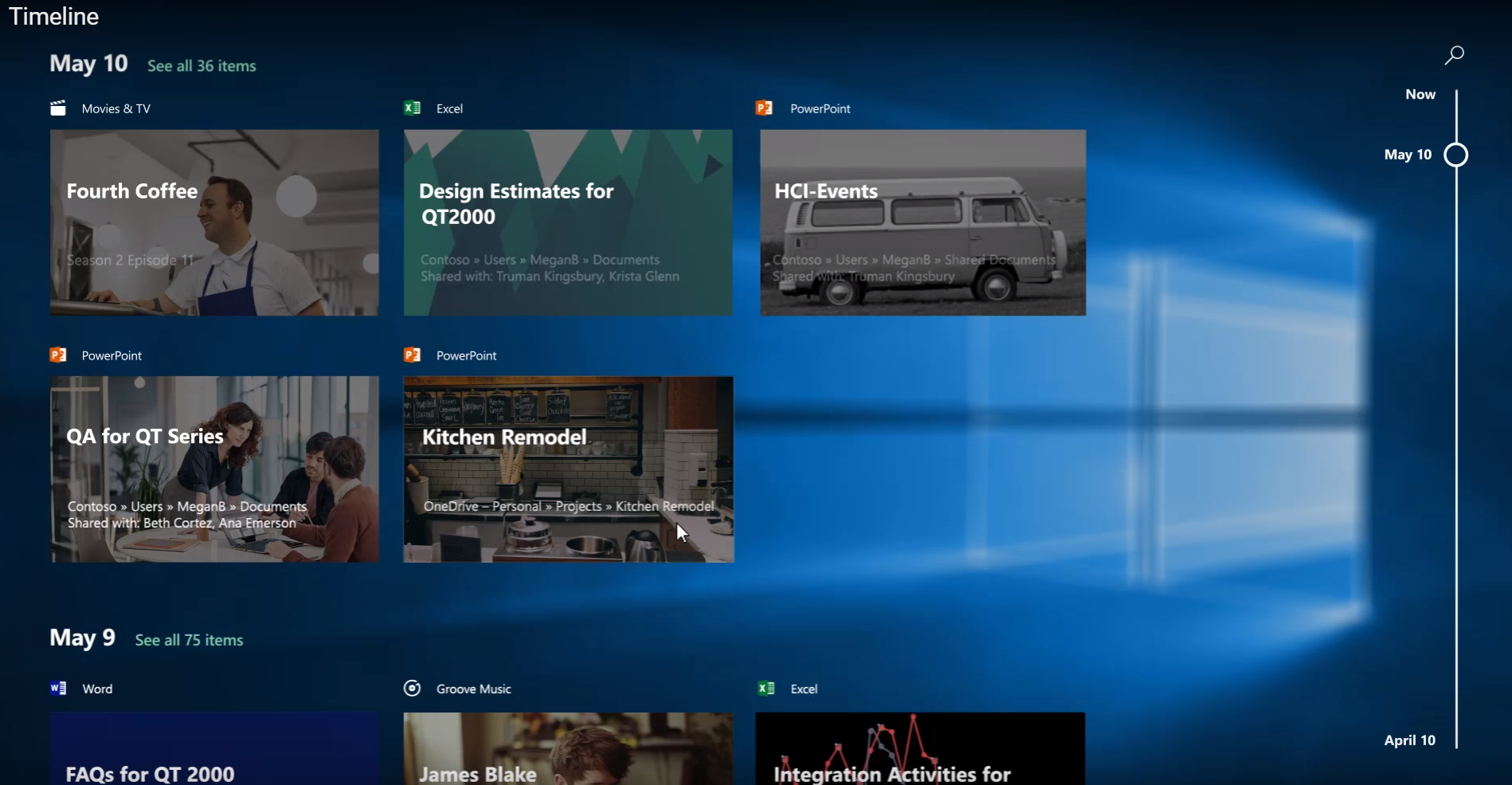Click the Movies & TV app label

(116, 108)
